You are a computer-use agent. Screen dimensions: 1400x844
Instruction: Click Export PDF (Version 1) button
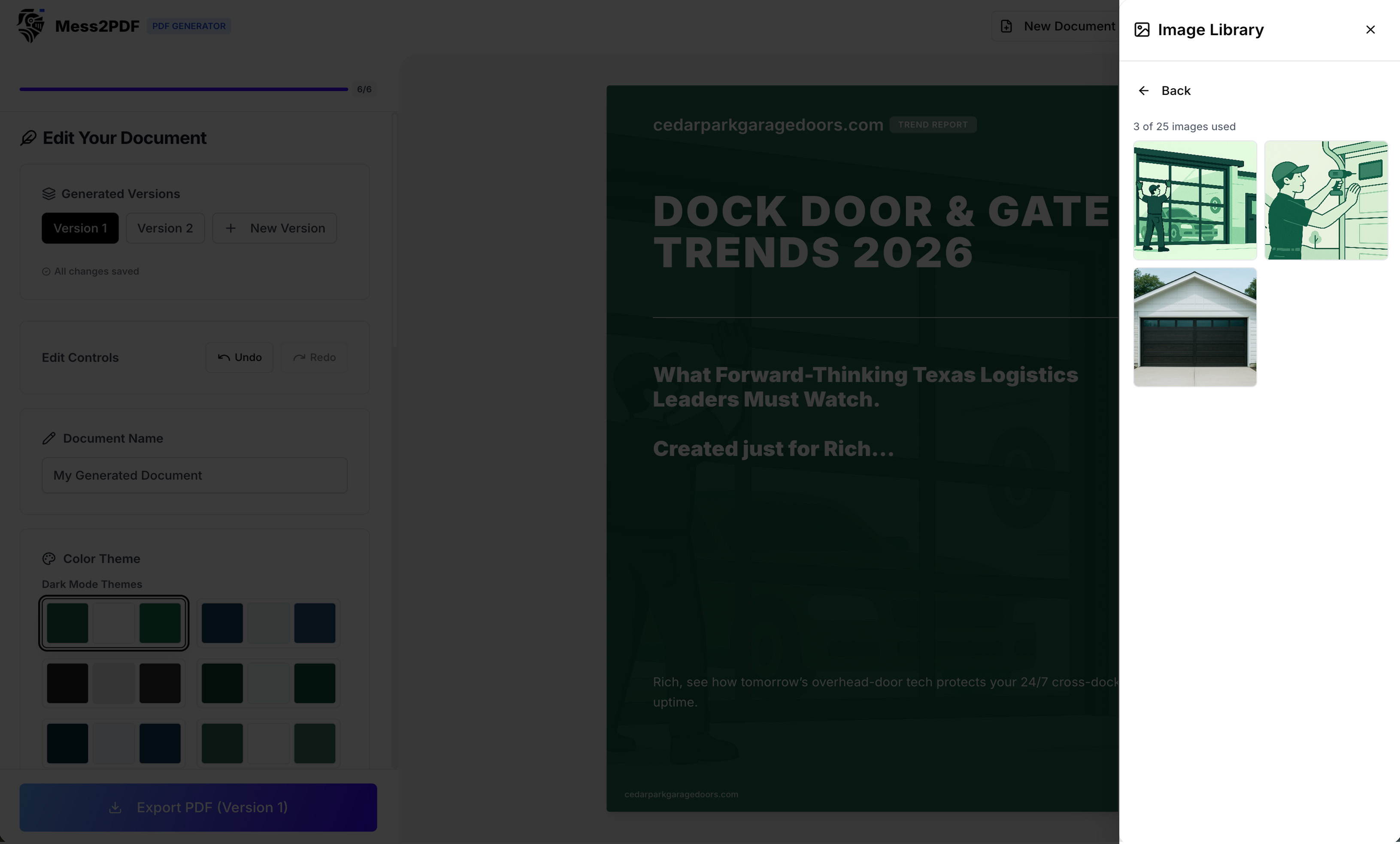198,807
